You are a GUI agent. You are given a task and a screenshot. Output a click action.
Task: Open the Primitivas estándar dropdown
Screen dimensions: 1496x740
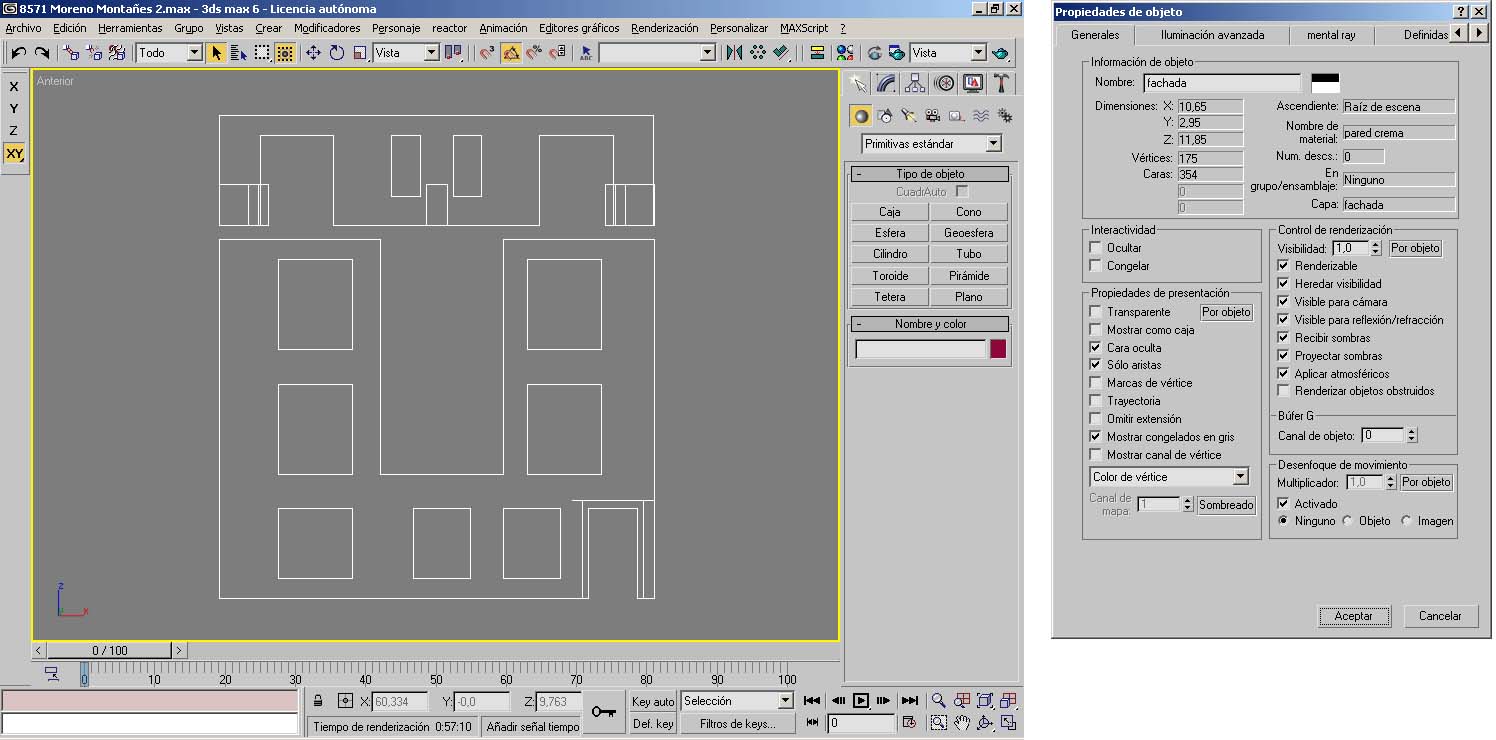pyautogui.click(x=931, y=144)
